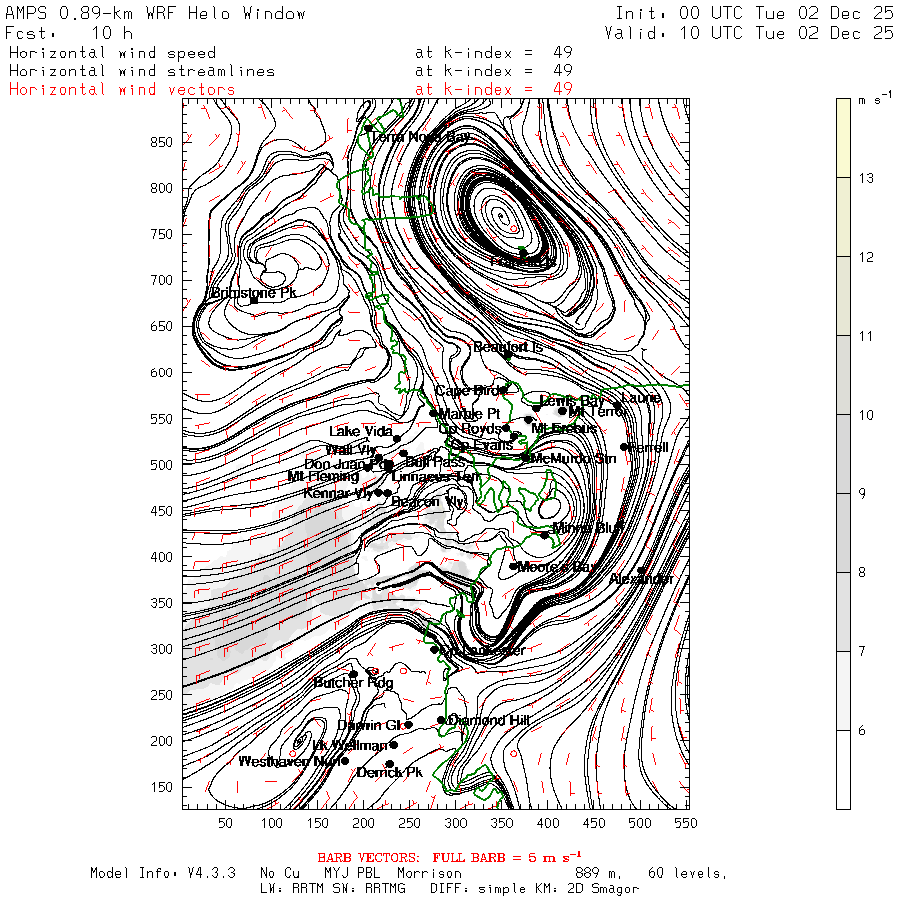Screen dimensions: 900x900
Task: Click the y-axis 850 tick label
Action: point(161,142)
